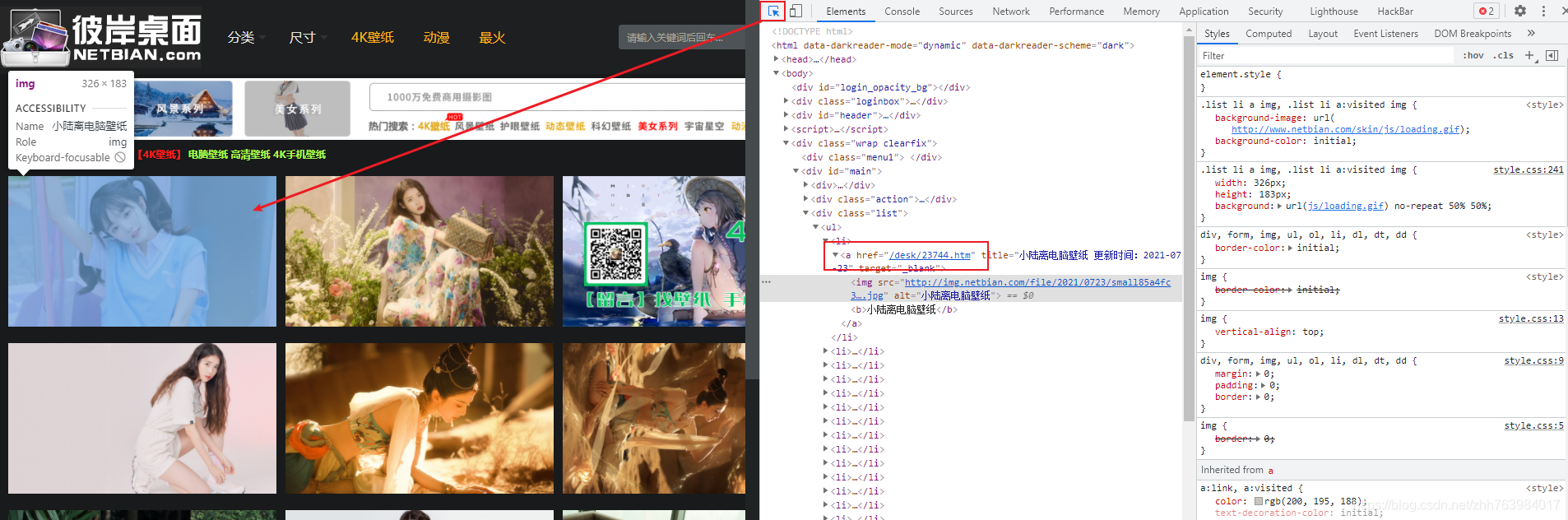Open the Security tab
This screenshot has width=1568, height=520.
pos(1265,12)
